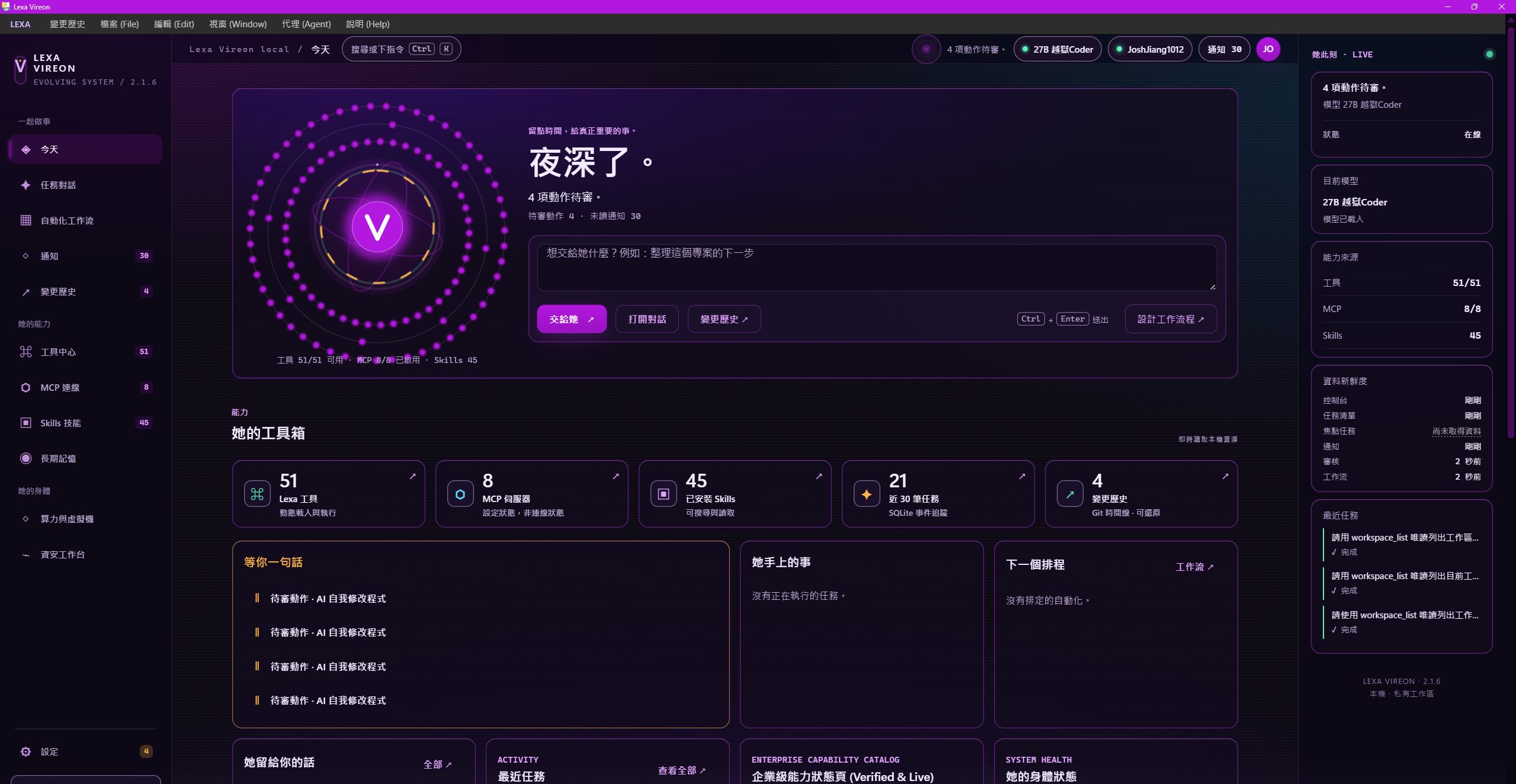Open the 已安裝 Skills card corner arrow

(x=819, y=476)
